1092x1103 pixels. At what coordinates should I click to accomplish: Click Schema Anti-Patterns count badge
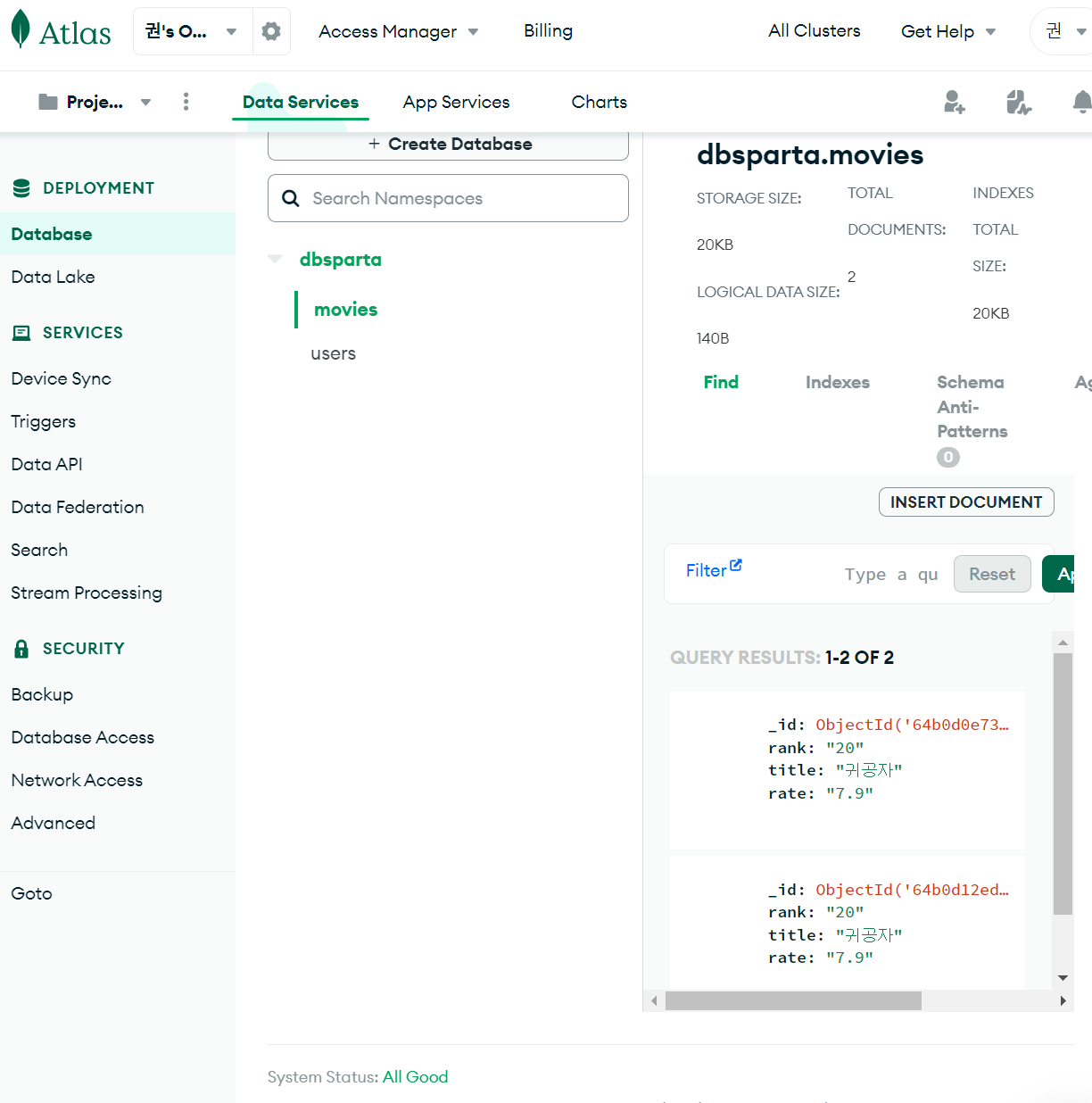point(948,457)
